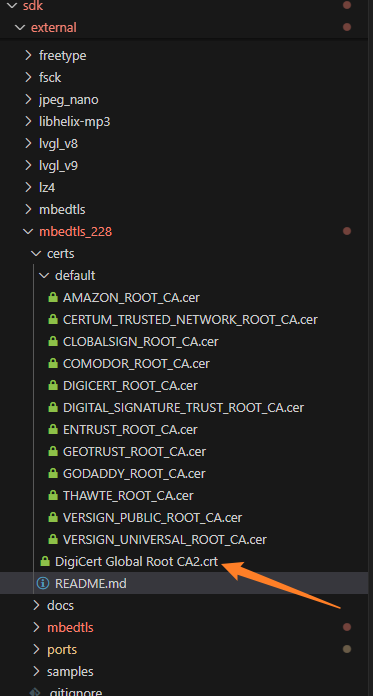The image size is (373, 696).
Task: Expand the libhelix-mp3 folder chevron
Action: [x=28, y=121]
